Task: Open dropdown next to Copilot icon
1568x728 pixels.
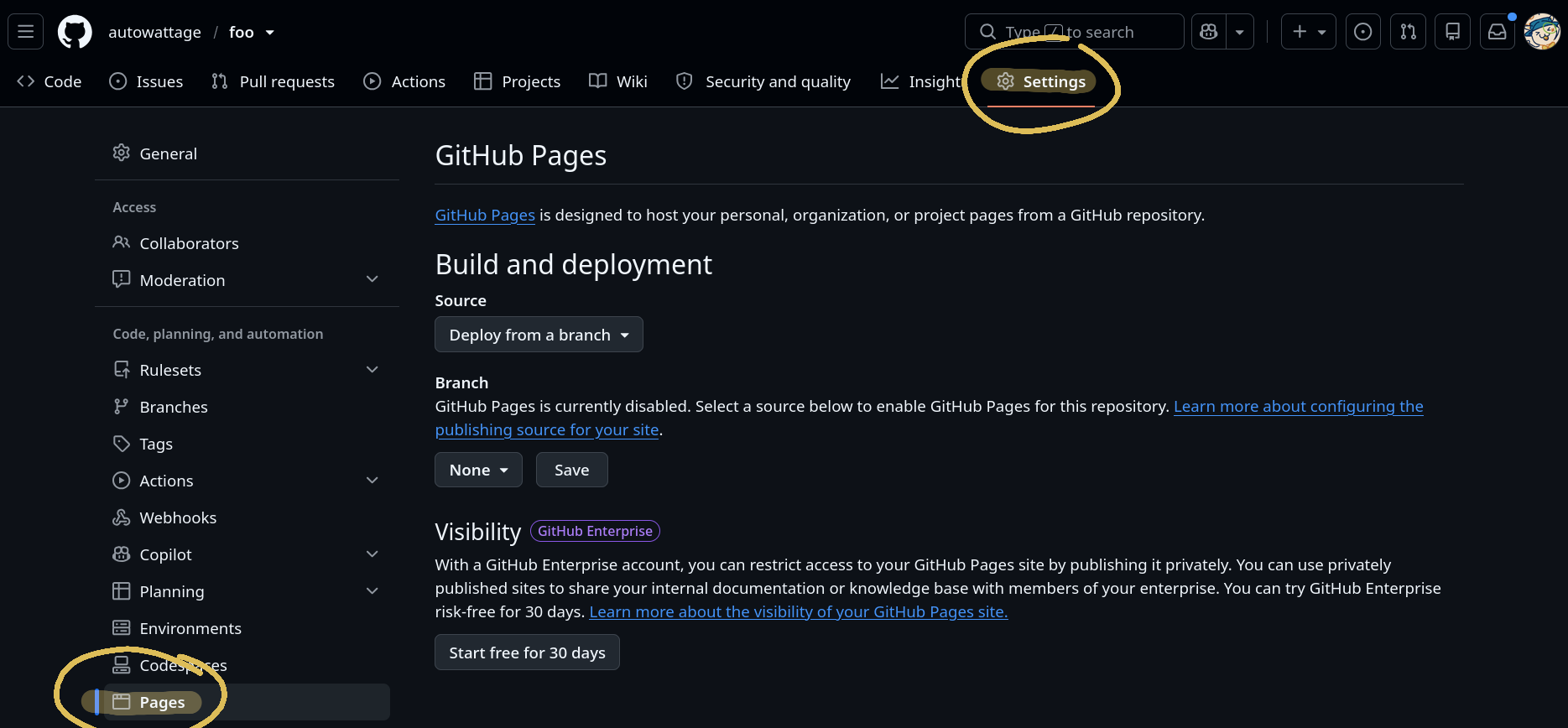Action: click(1240, 32)
